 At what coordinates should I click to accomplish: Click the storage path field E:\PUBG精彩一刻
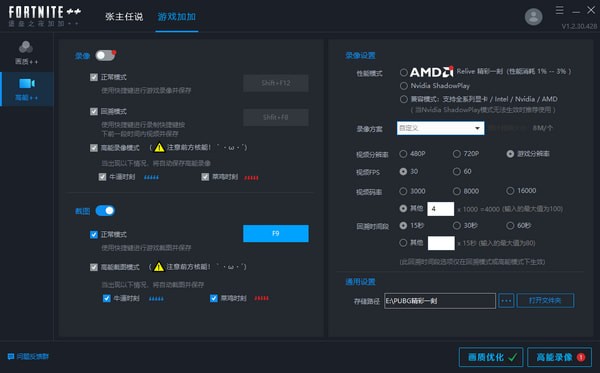[440, 301]
